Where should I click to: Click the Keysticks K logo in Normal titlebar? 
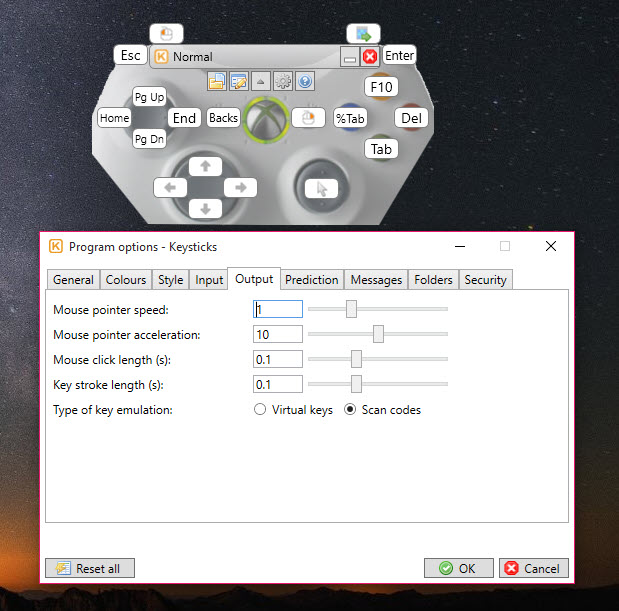click(x=161, y=56)
